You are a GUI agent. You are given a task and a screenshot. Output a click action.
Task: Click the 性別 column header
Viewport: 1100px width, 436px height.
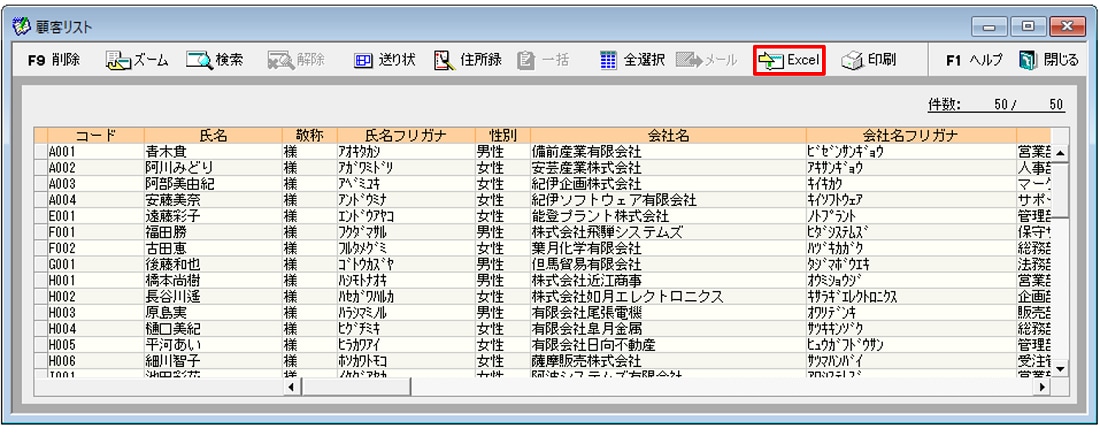pos(502,135)
